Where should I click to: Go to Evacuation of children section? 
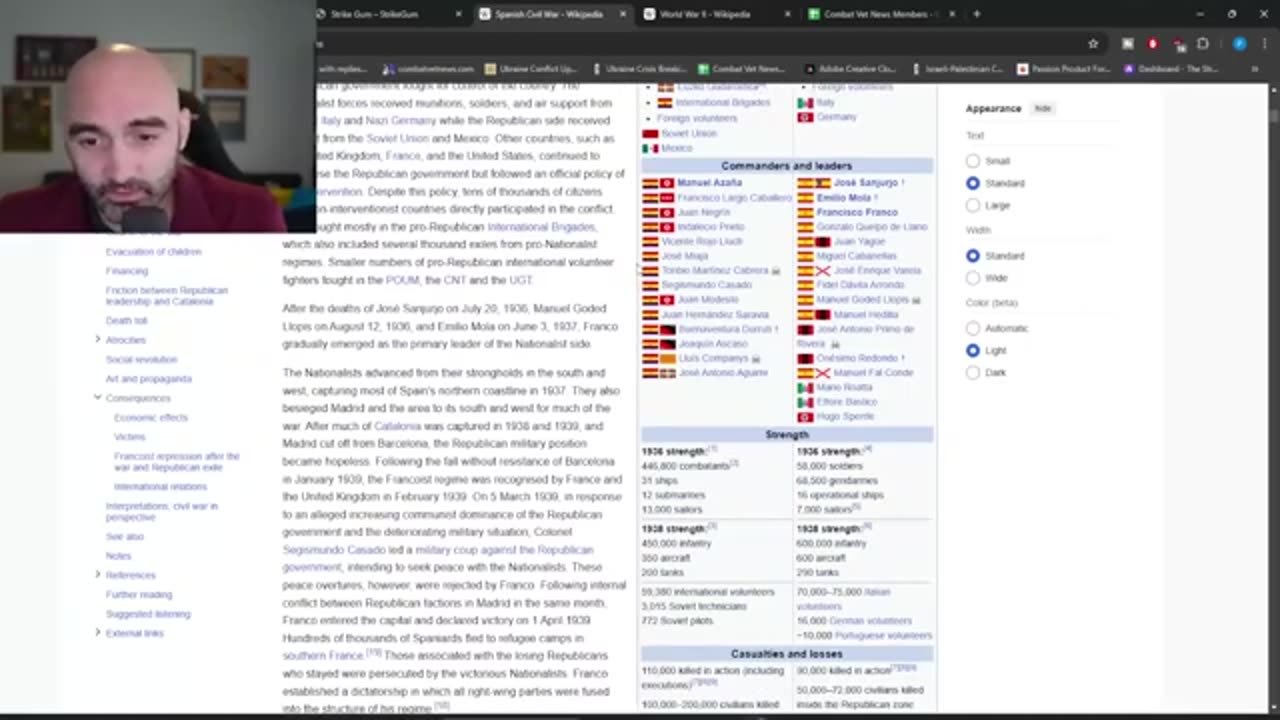pyautogui.click(x=153, y=252)
